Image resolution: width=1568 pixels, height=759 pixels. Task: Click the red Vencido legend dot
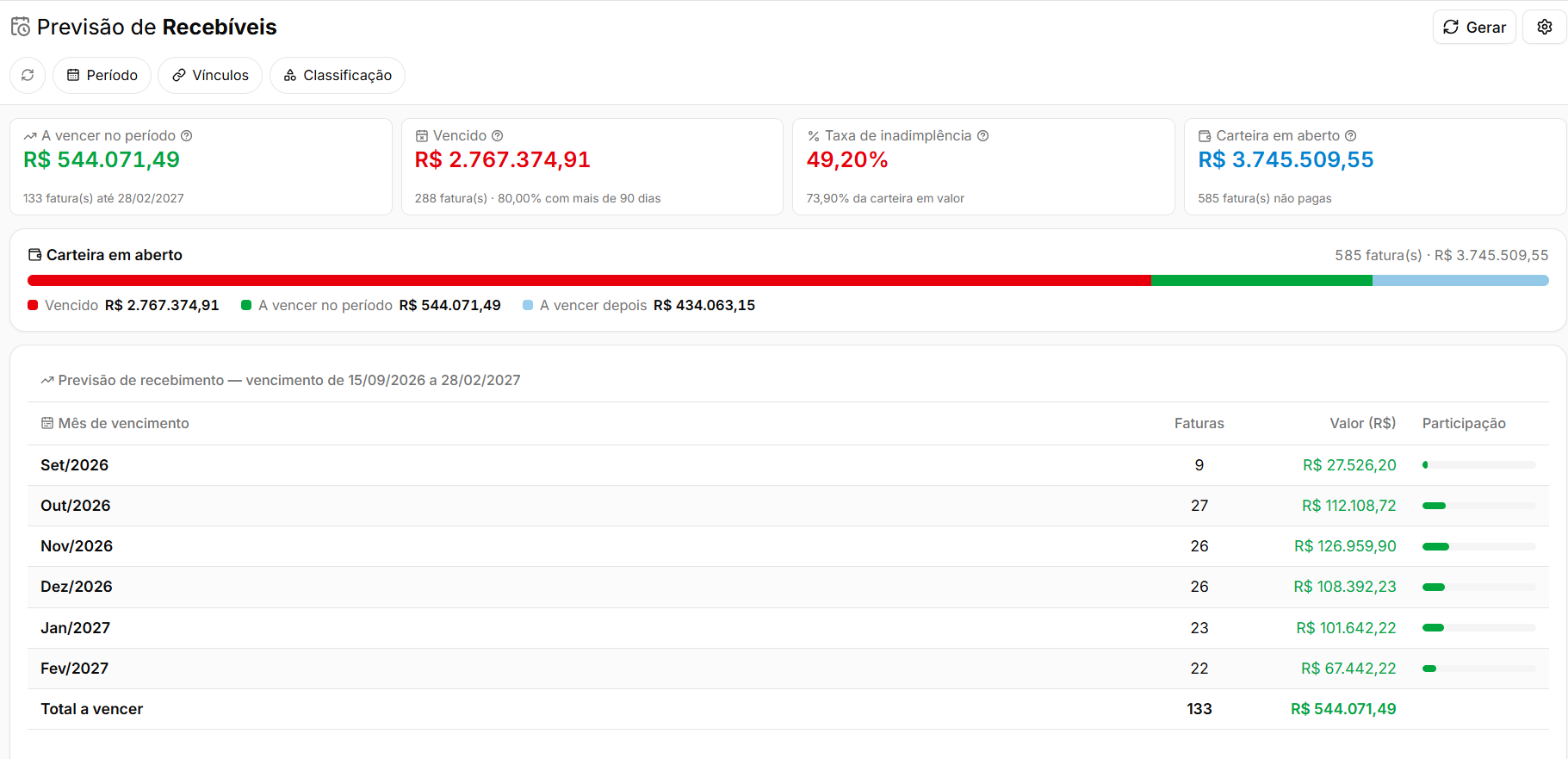(x=33, y=305)
